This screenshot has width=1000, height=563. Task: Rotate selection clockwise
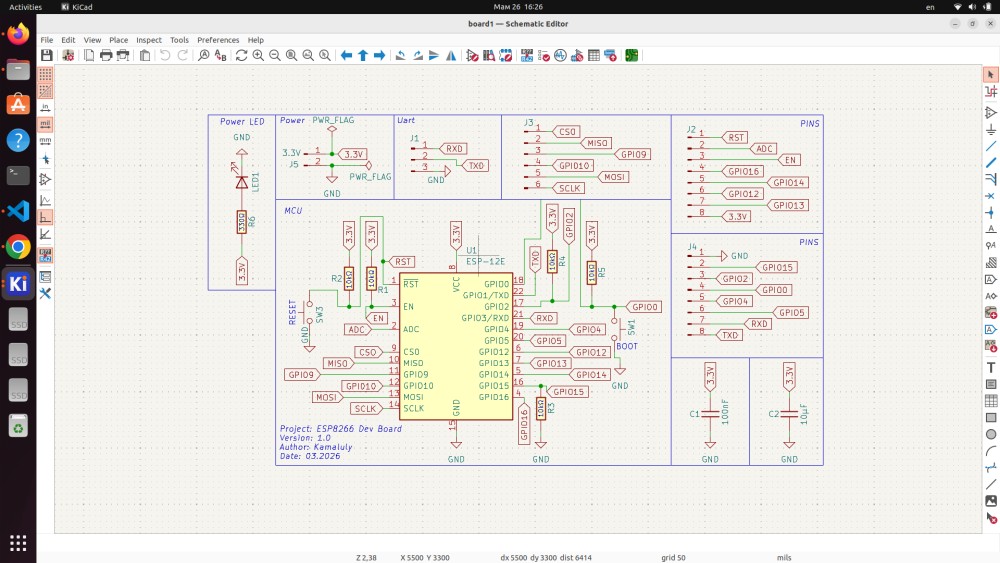point(418,55)
